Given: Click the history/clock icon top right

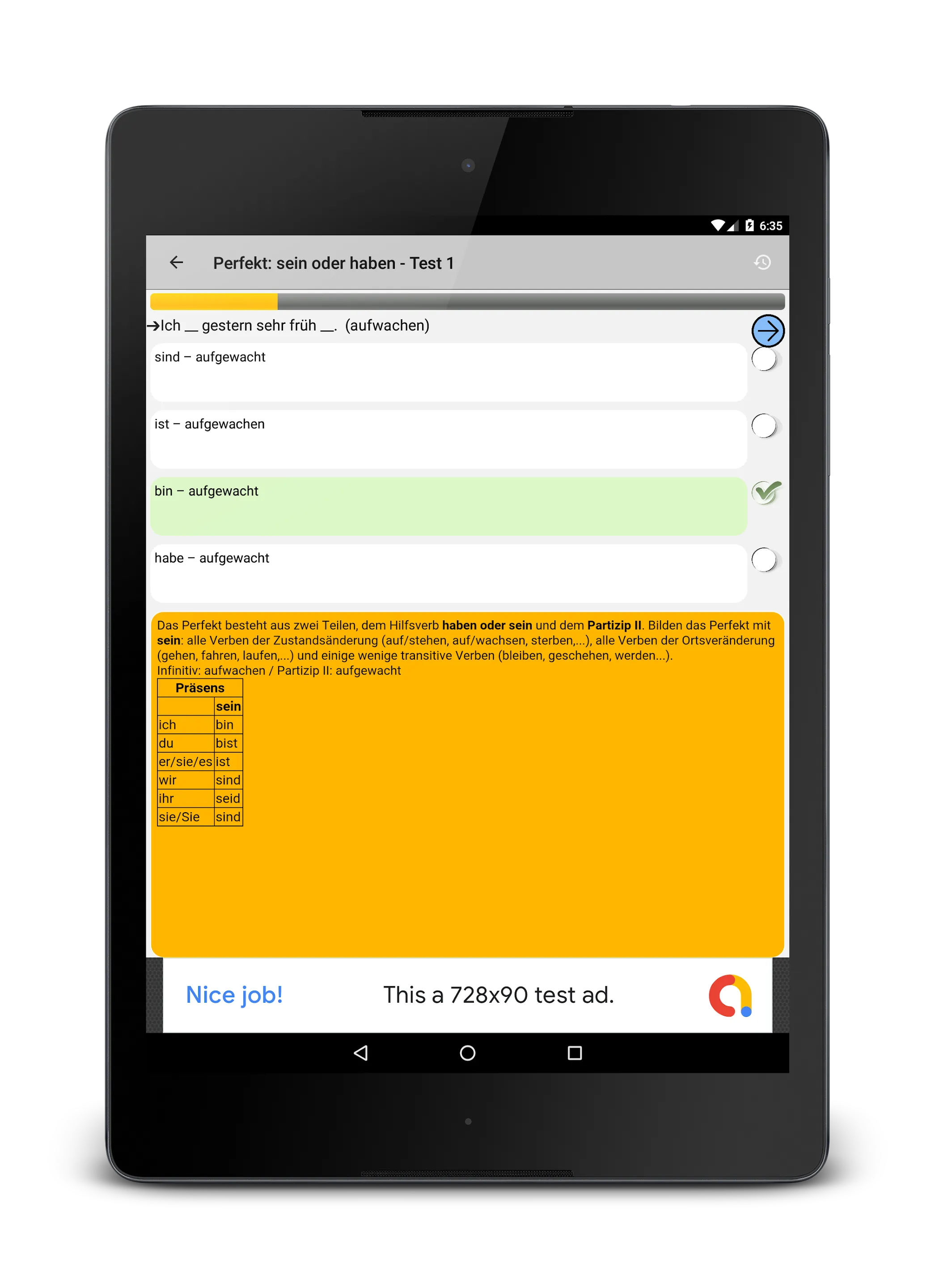Looking at the screenshot, I should [x=763, y=262].
